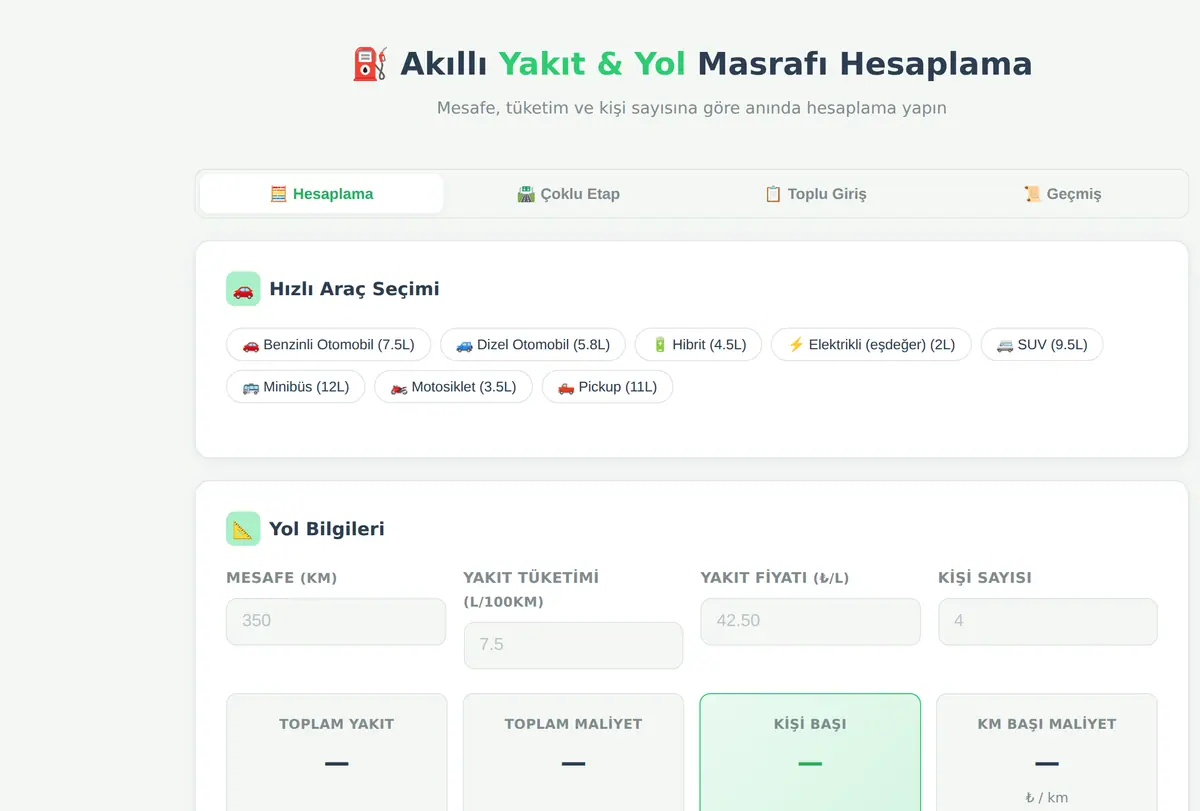Select Benzinli Otomobil (7.5L) preset
This screenshot has height=811, width=1200.
tap(328, 345)
